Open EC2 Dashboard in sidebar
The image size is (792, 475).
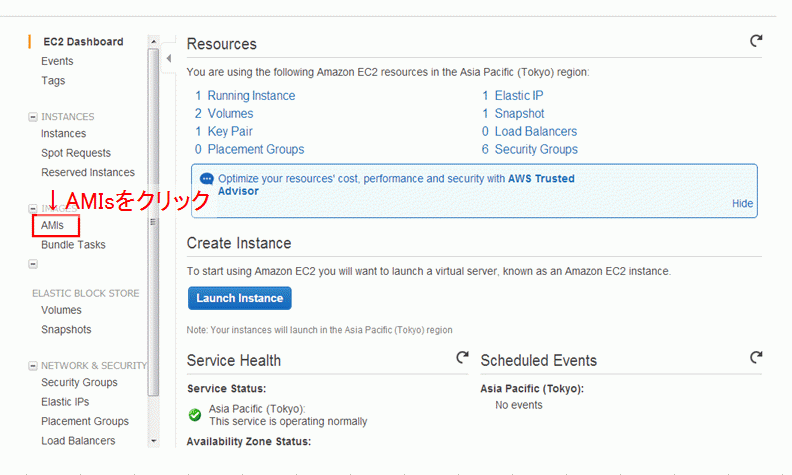[x=83, y=42]
